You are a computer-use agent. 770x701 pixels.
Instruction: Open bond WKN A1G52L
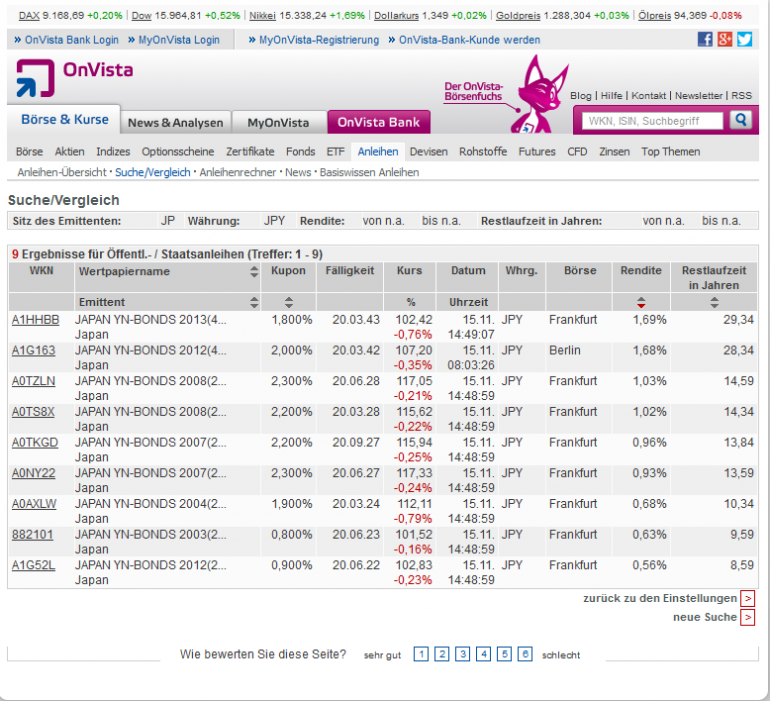tap(33, 565)
